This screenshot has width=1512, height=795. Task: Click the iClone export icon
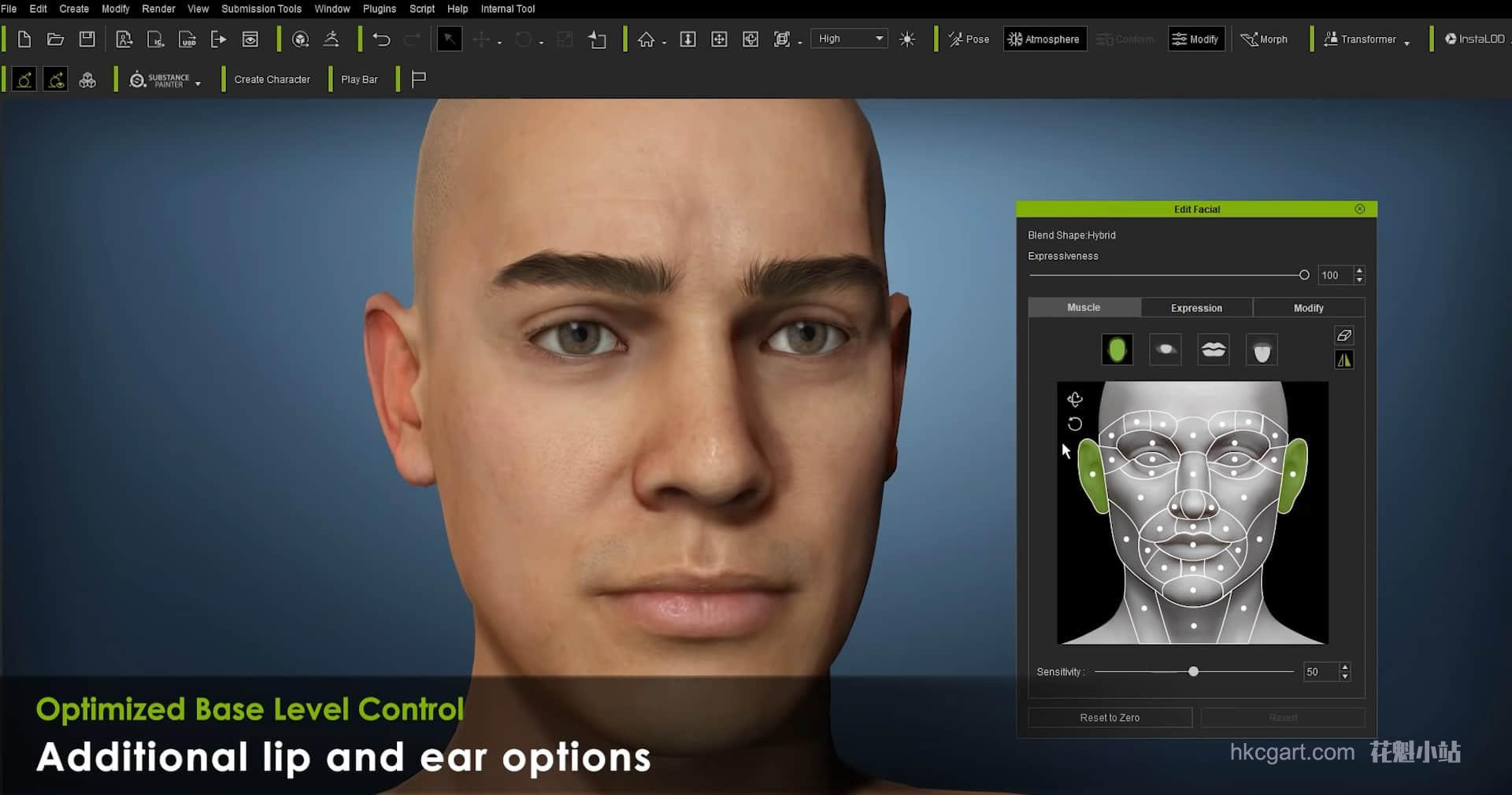[x=156, y=39]
